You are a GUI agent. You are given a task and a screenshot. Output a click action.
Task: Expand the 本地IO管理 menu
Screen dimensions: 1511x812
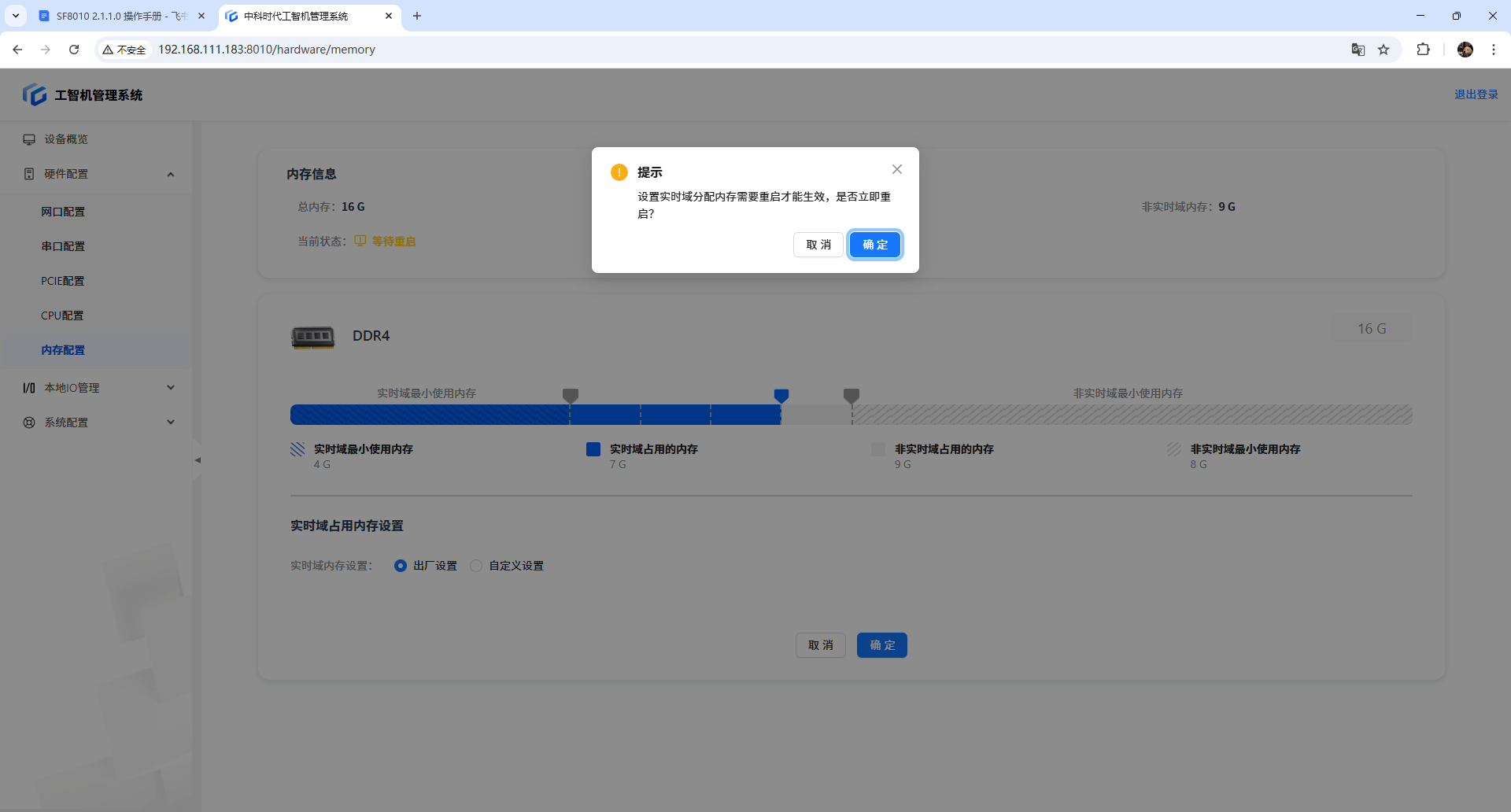(x=96, y=388)
